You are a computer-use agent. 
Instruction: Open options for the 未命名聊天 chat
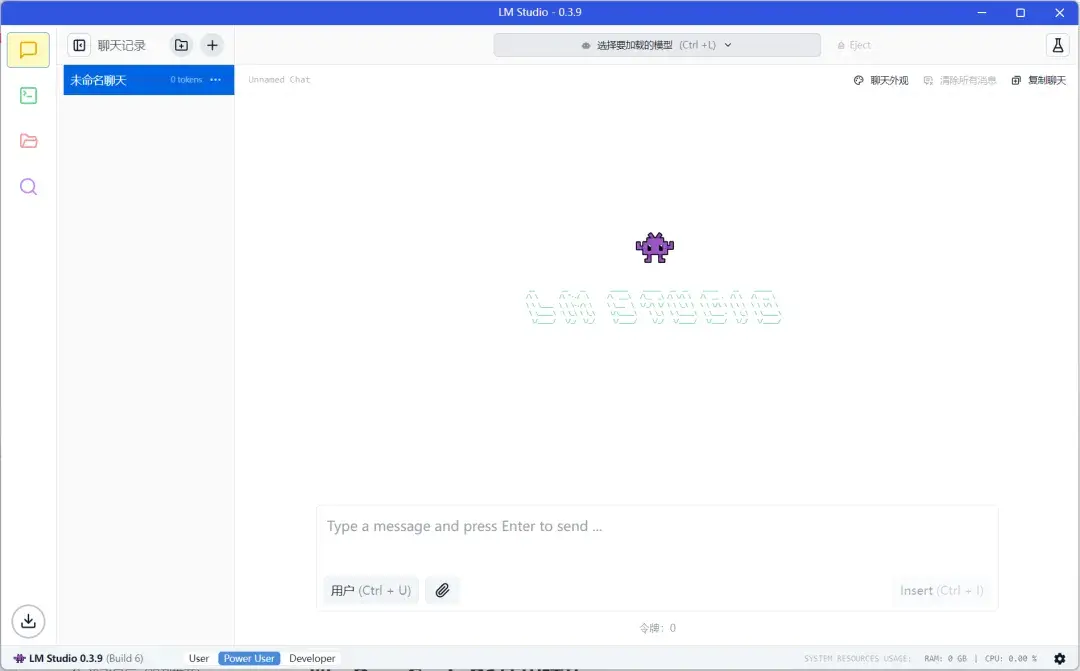[216, 80]
